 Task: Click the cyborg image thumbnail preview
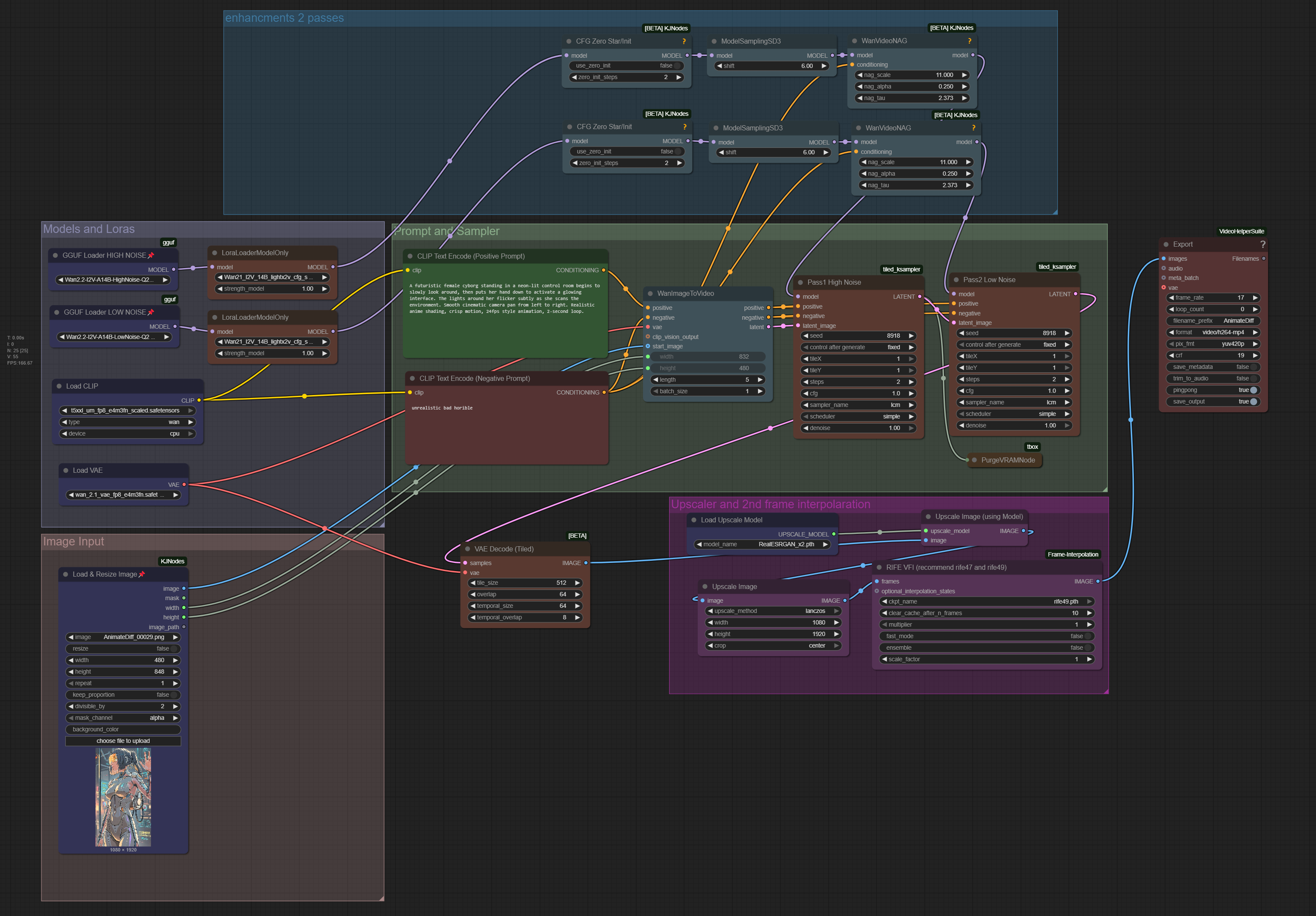123,798
